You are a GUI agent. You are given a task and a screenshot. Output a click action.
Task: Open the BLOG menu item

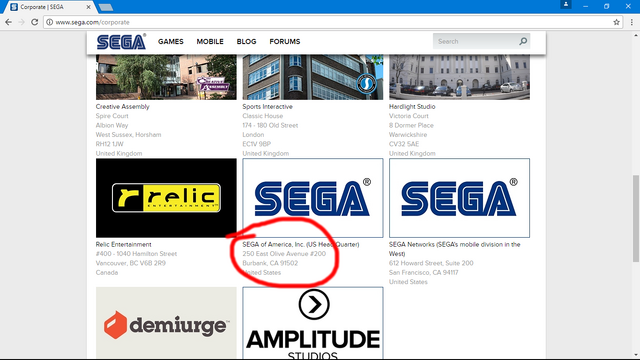pyautogui.click(x=246, y=42)
